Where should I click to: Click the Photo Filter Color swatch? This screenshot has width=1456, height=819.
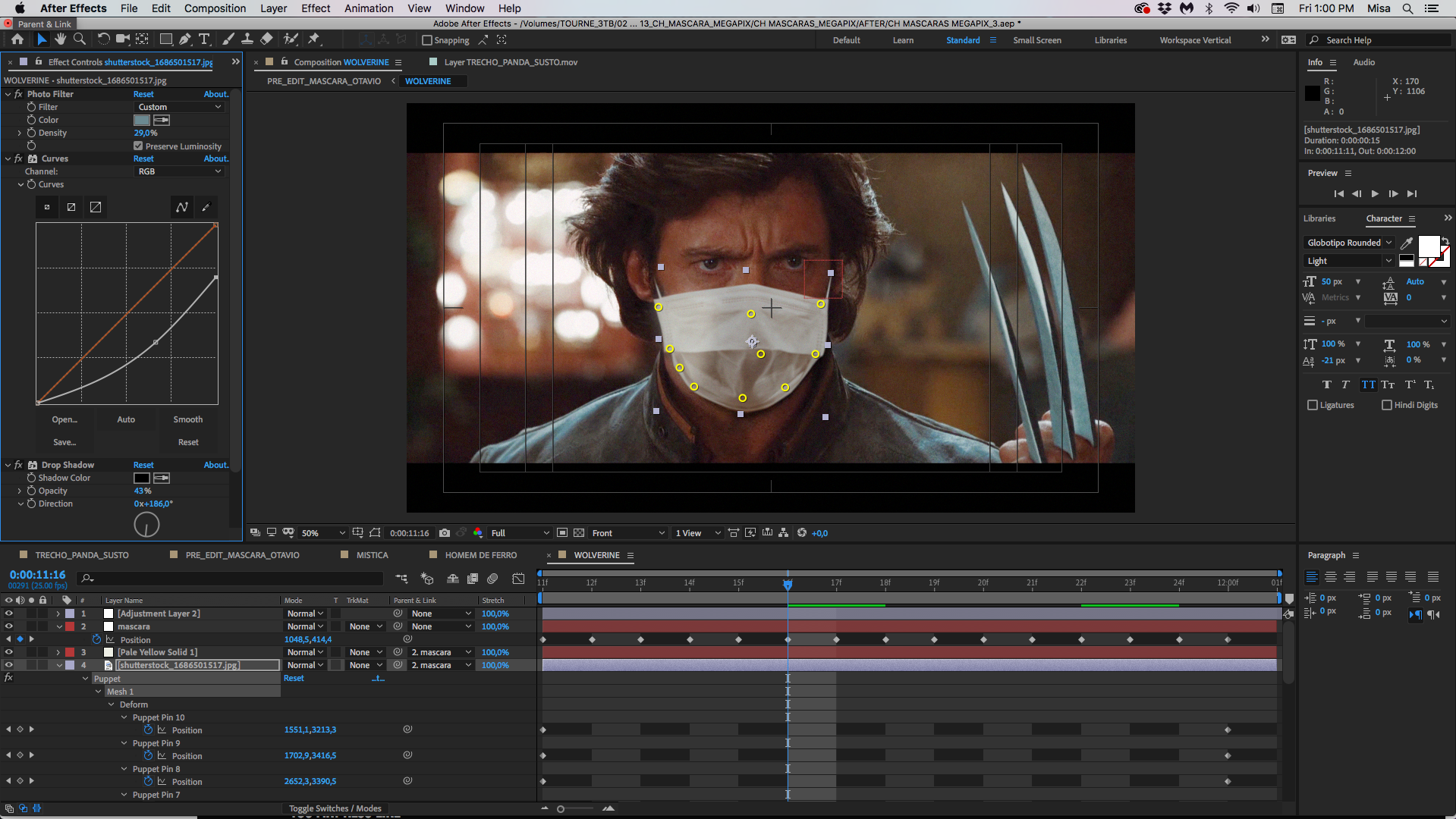click(x=142, y=120)
